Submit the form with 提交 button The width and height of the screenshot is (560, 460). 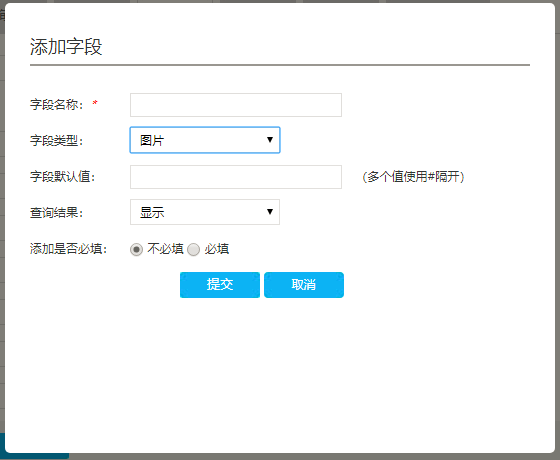[x=220, y=285]
